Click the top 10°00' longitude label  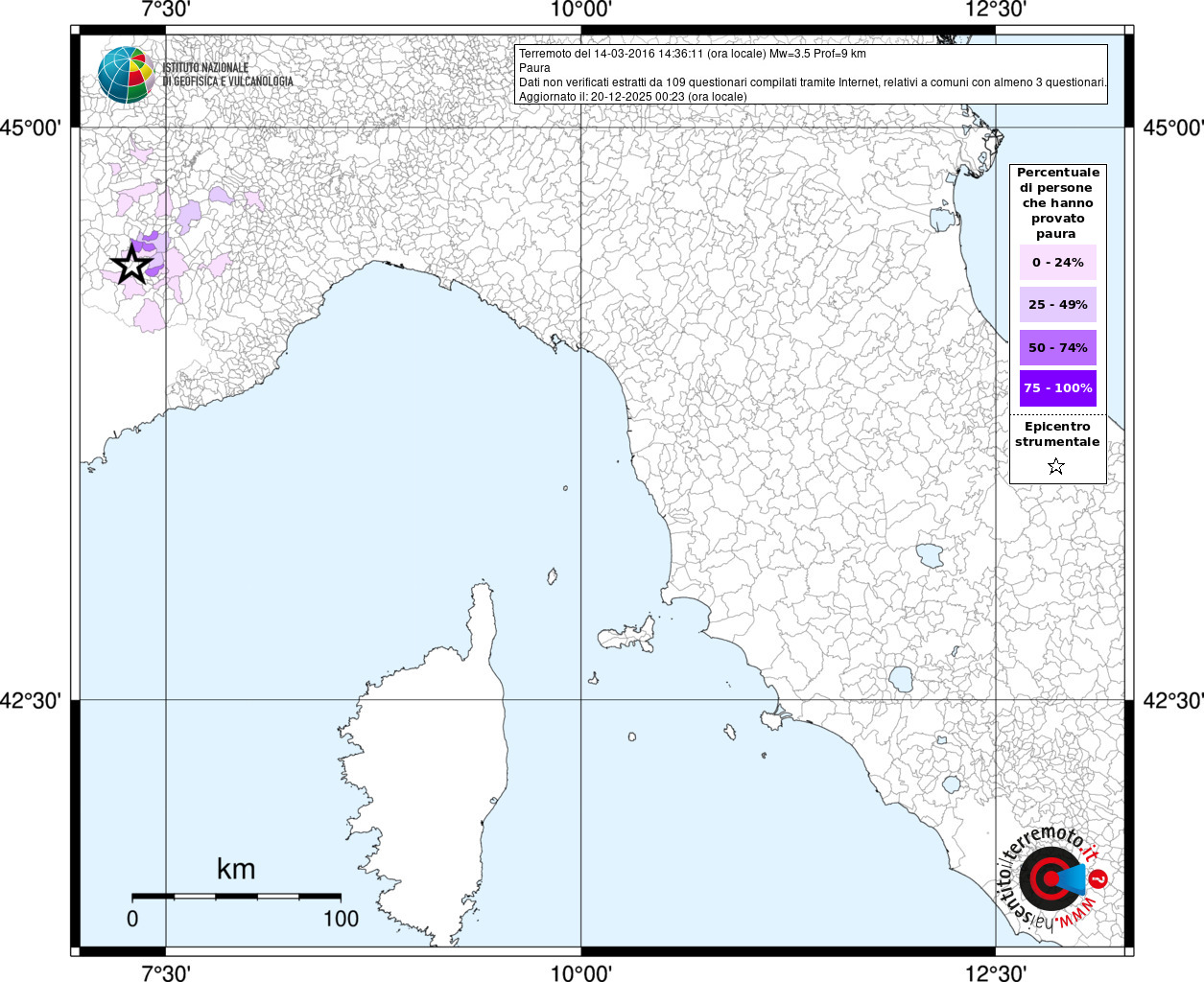pos(580,10)
